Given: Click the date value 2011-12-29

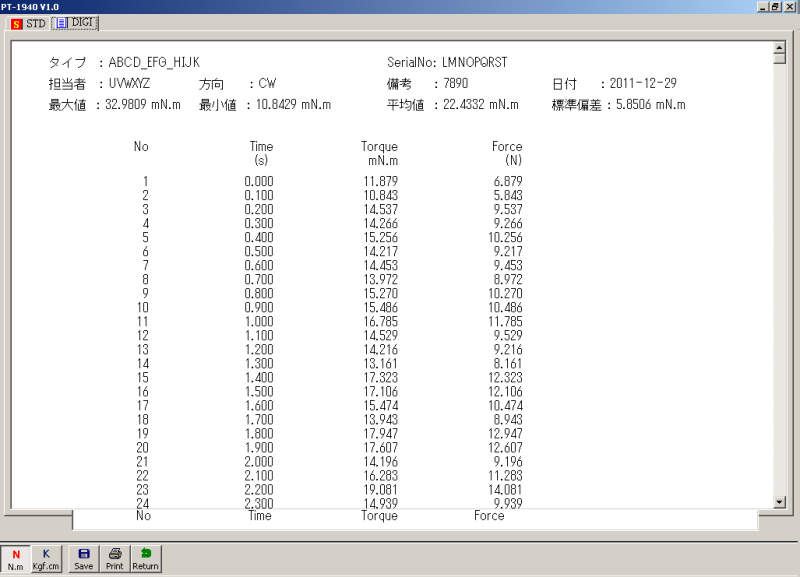Looking at the screenshot, I should (644, 84).
